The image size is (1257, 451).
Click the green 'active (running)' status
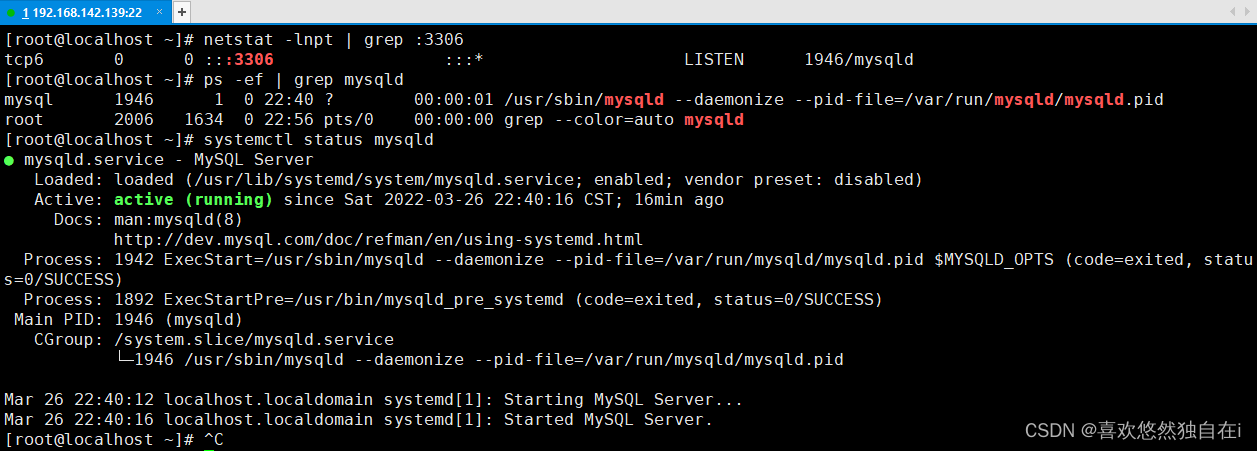pos(194,200)
